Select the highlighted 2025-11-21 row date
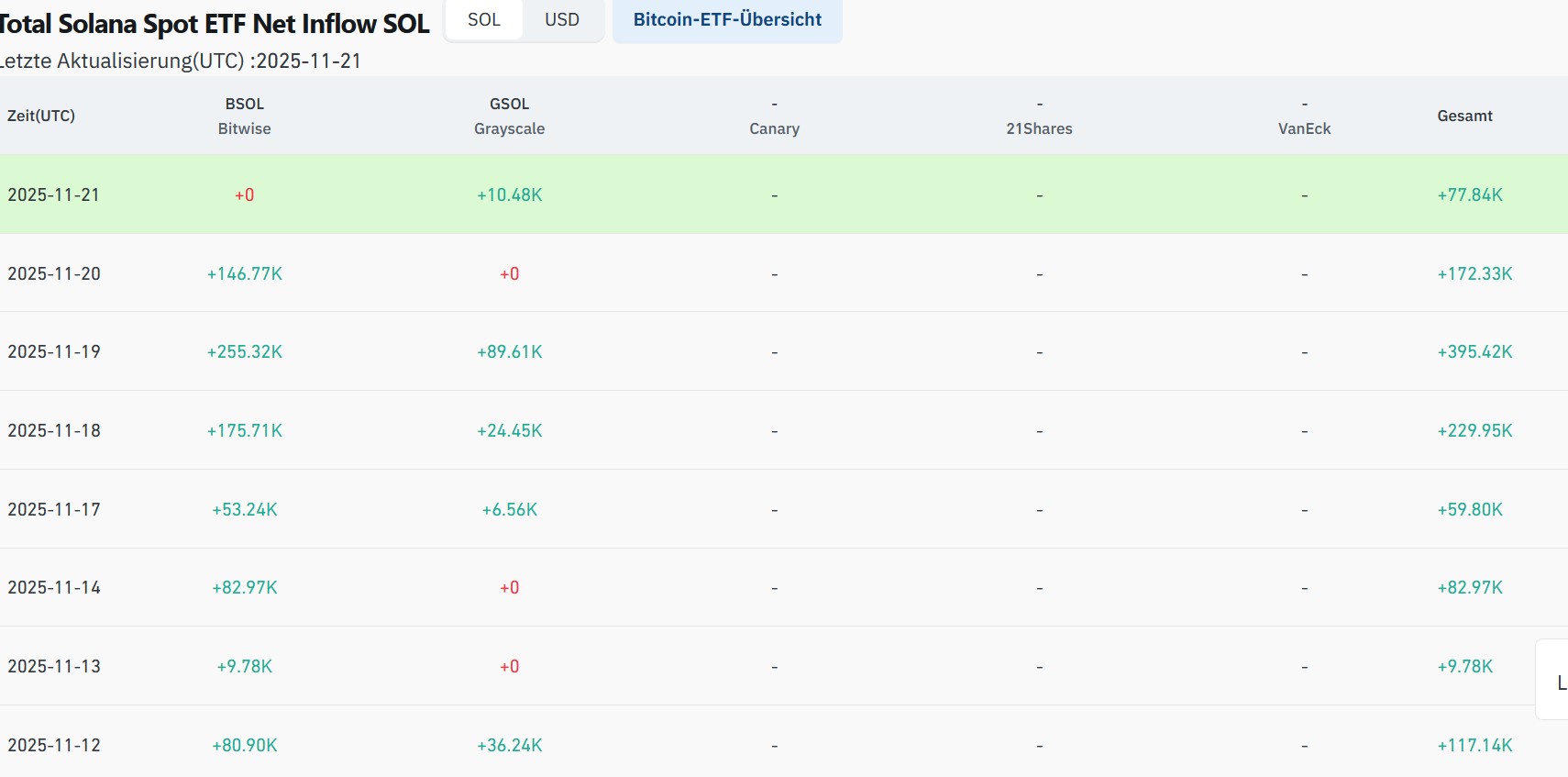 (x=54, y=194)
